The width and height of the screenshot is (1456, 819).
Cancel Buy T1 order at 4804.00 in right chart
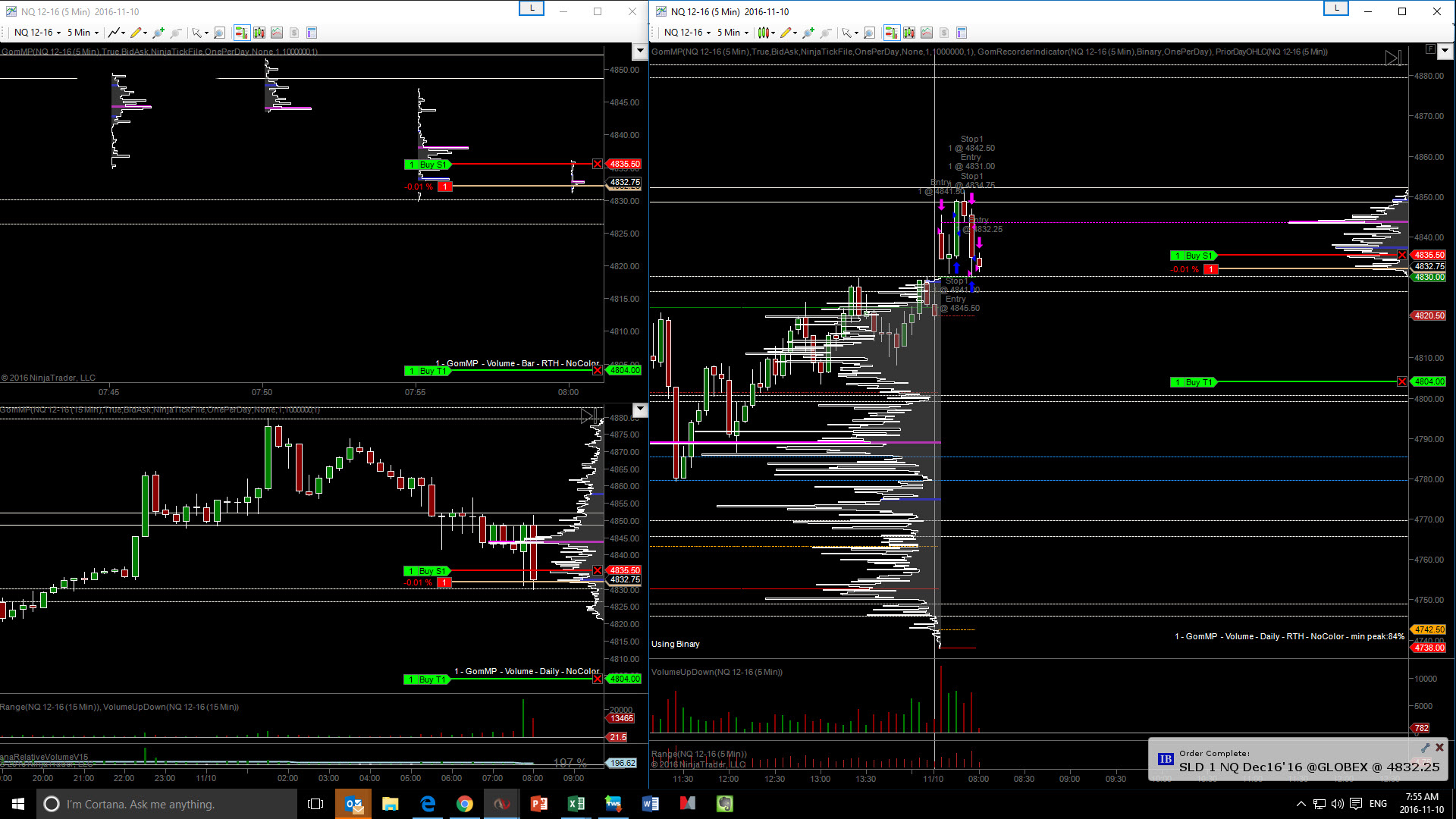coord(1402,381)
